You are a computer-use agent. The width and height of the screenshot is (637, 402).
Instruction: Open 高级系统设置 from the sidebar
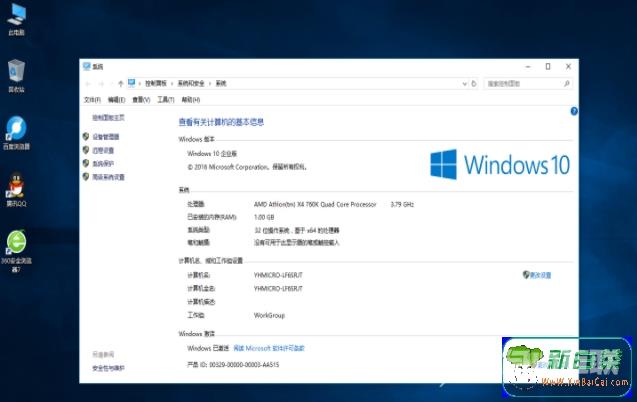pos(108,177)
